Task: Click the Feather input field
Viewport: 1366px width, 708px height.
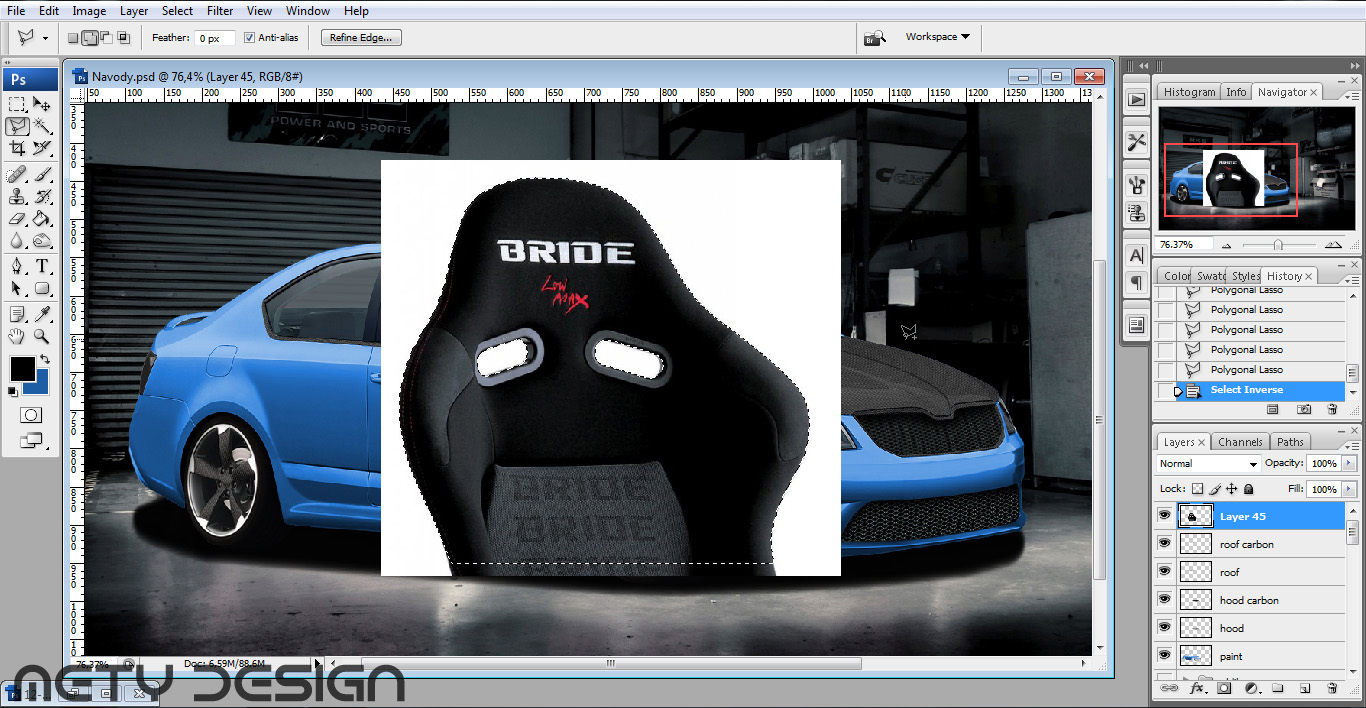Action: (x=214, y=38)
